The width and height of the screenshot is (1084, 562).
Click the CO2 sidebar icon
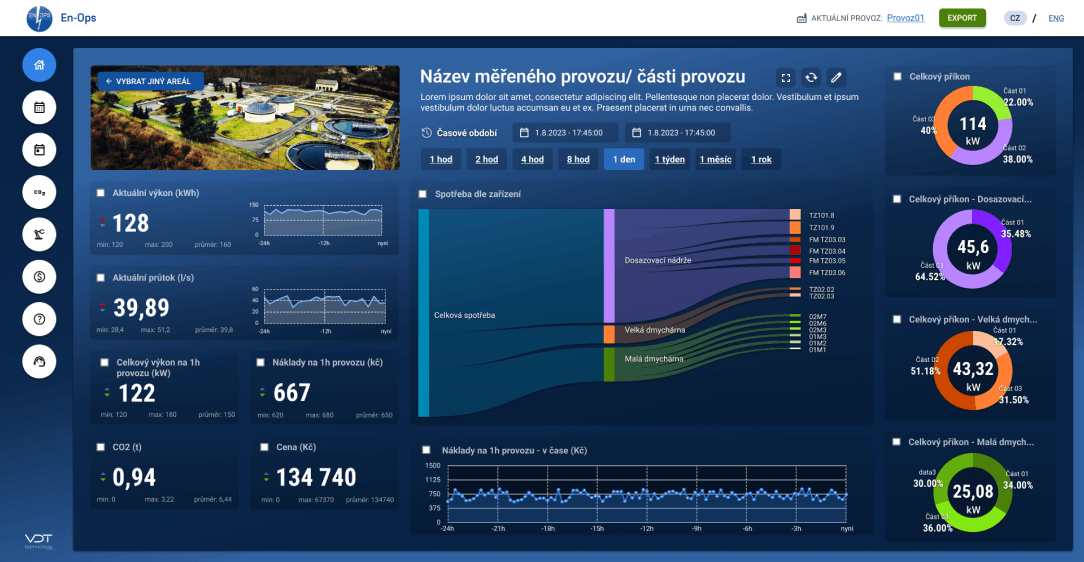[x=39, y=192]
